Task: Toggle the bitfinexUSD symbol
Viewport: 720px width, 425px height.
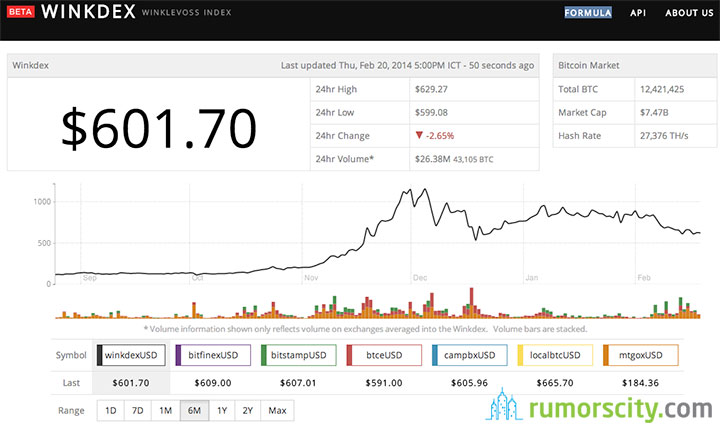Action: coord(213,355)
